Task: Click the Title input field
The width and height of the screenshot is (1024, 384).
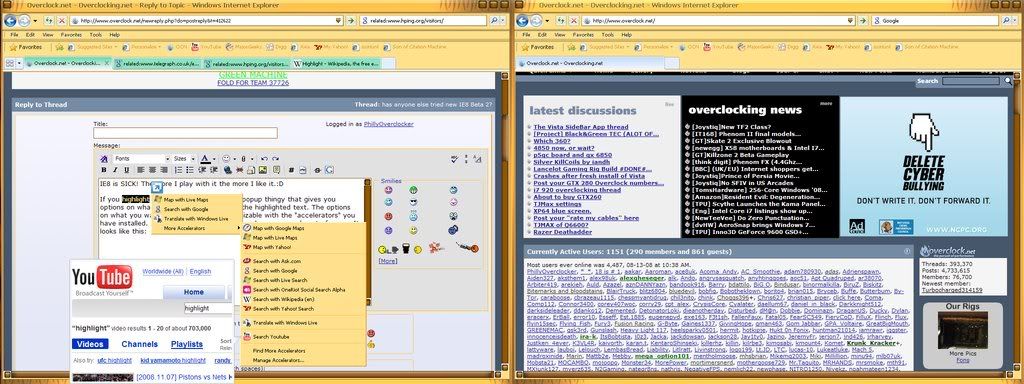Action: (185, 133)
